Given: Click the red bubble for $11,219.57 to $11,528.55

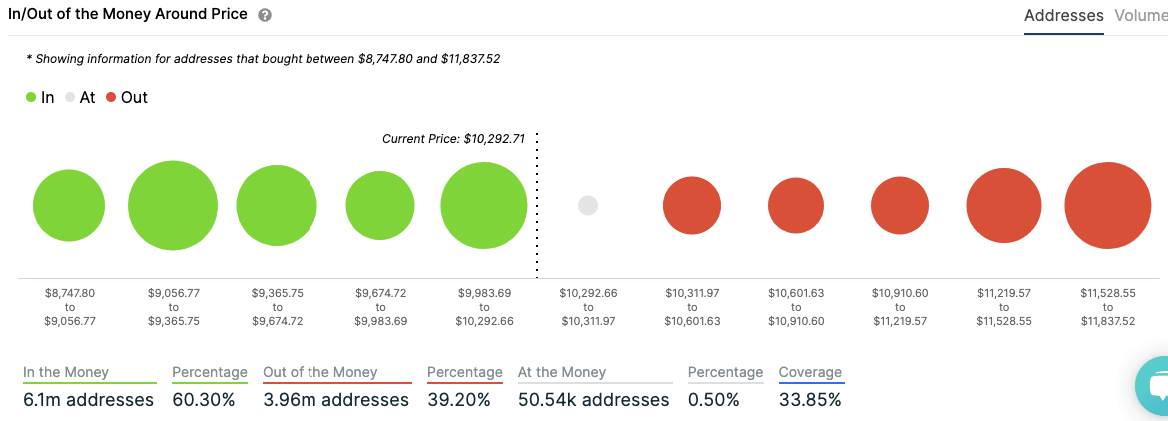Looking at the screenshot, I should (1004, 206).
